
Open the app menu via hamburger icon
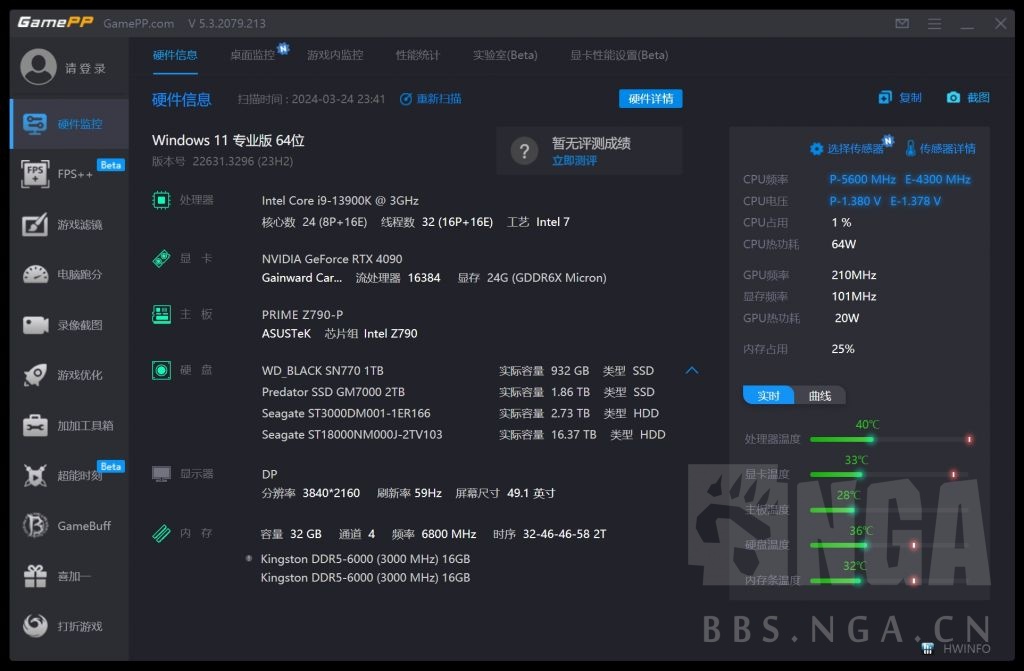933,22
